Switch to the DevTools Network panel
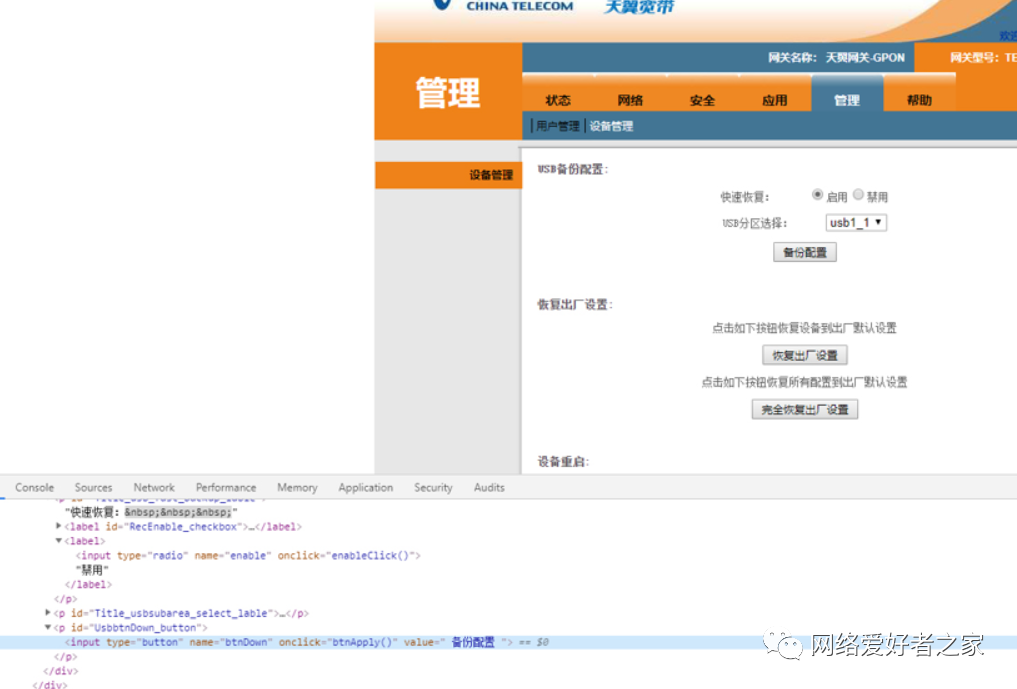 153,487
